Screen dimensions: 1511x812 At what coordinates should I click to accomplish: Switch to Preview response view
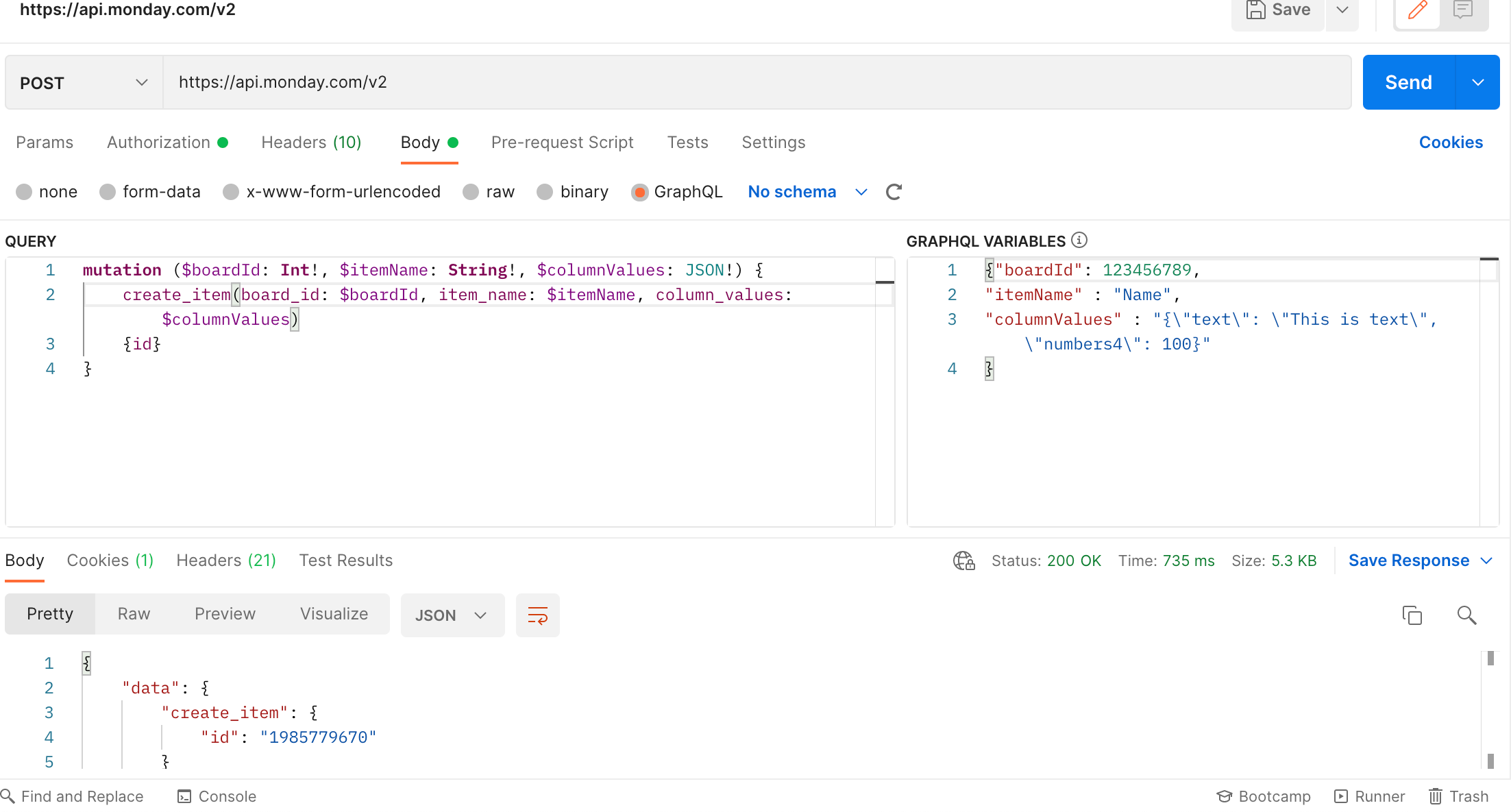pyautogui.click(x=225, y=614)
